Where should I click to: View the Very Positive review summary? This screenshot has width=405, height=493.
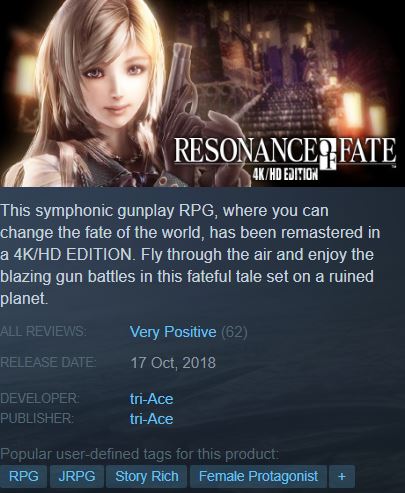[173, 332]
